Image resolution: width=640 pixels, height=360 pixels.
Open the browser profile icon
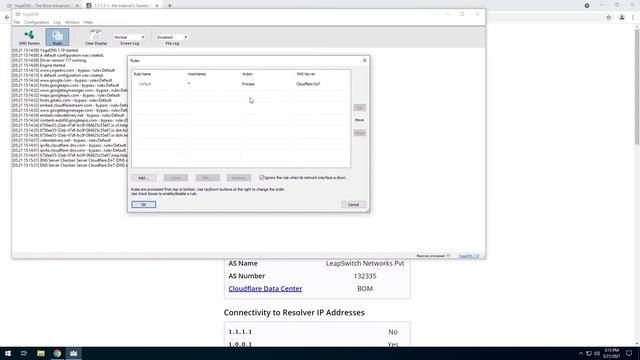click(622, 18)
